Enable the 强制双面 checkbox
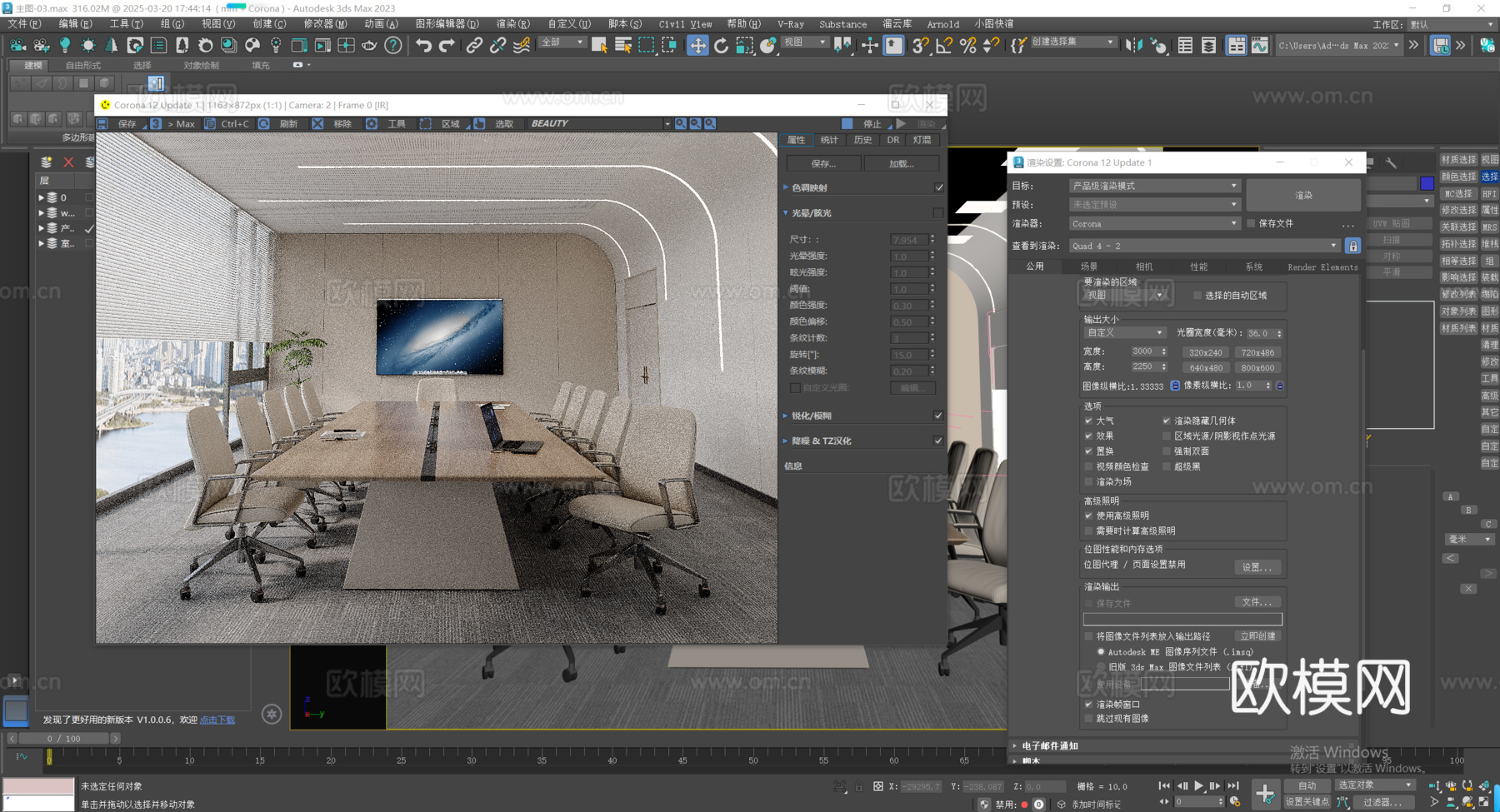 [1167, 451]
